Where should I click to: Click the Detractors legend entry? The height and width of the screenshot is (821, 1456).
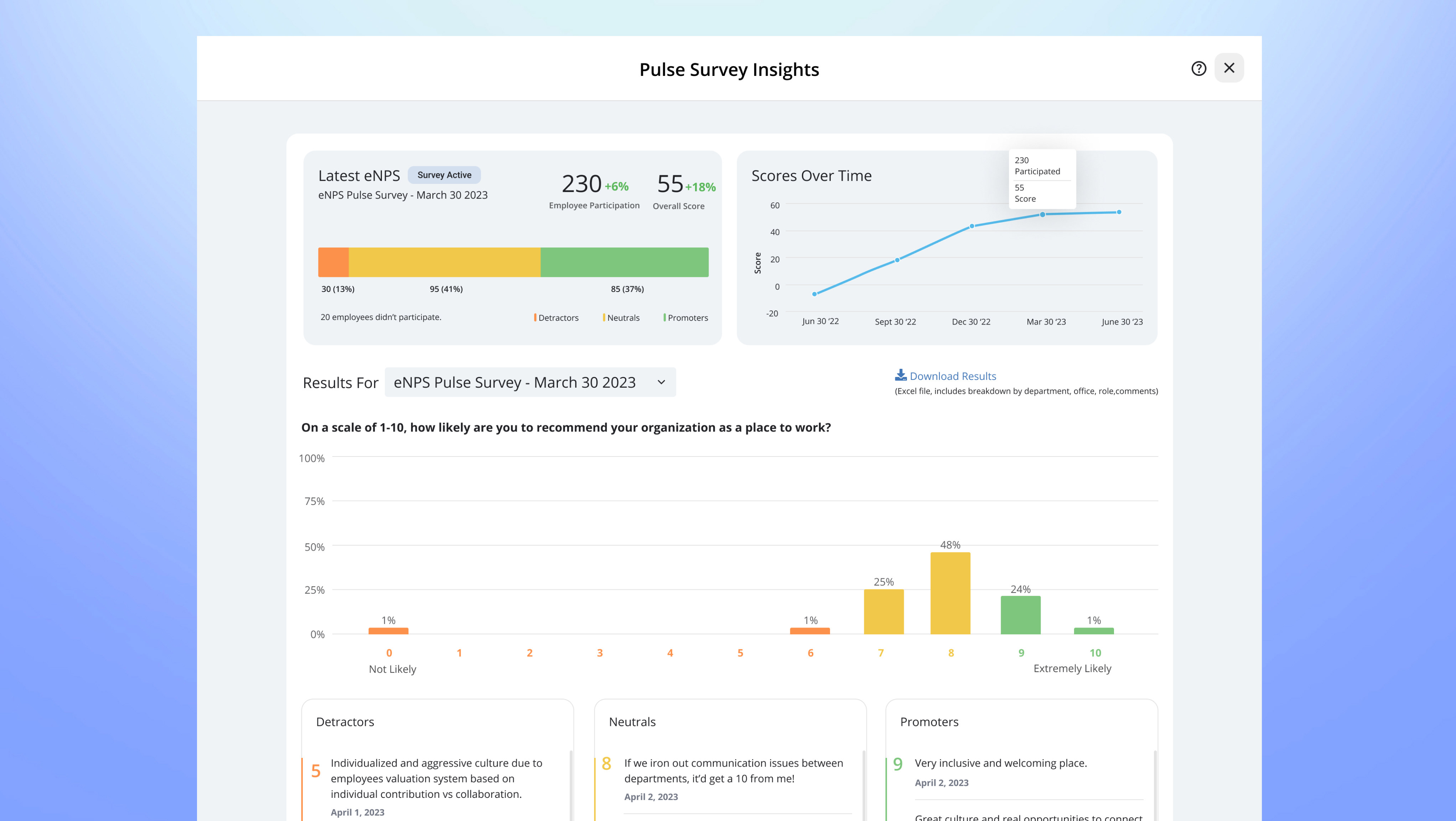coord(556,318)
